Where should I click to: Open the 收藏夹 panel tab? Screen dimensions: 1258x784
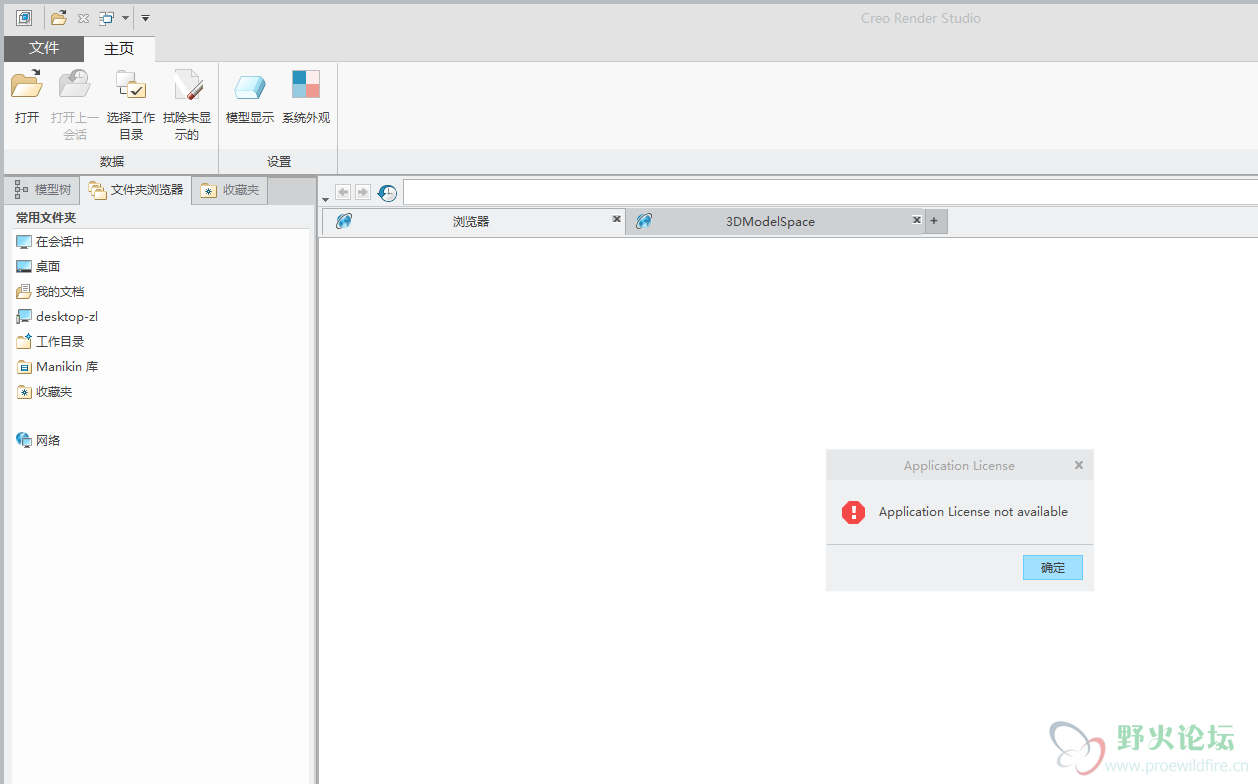click(x=230, y=189)
